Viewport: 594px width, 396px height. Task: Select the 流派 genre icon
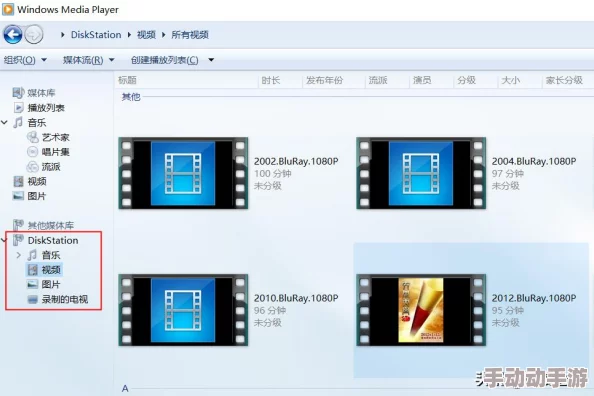33,167
